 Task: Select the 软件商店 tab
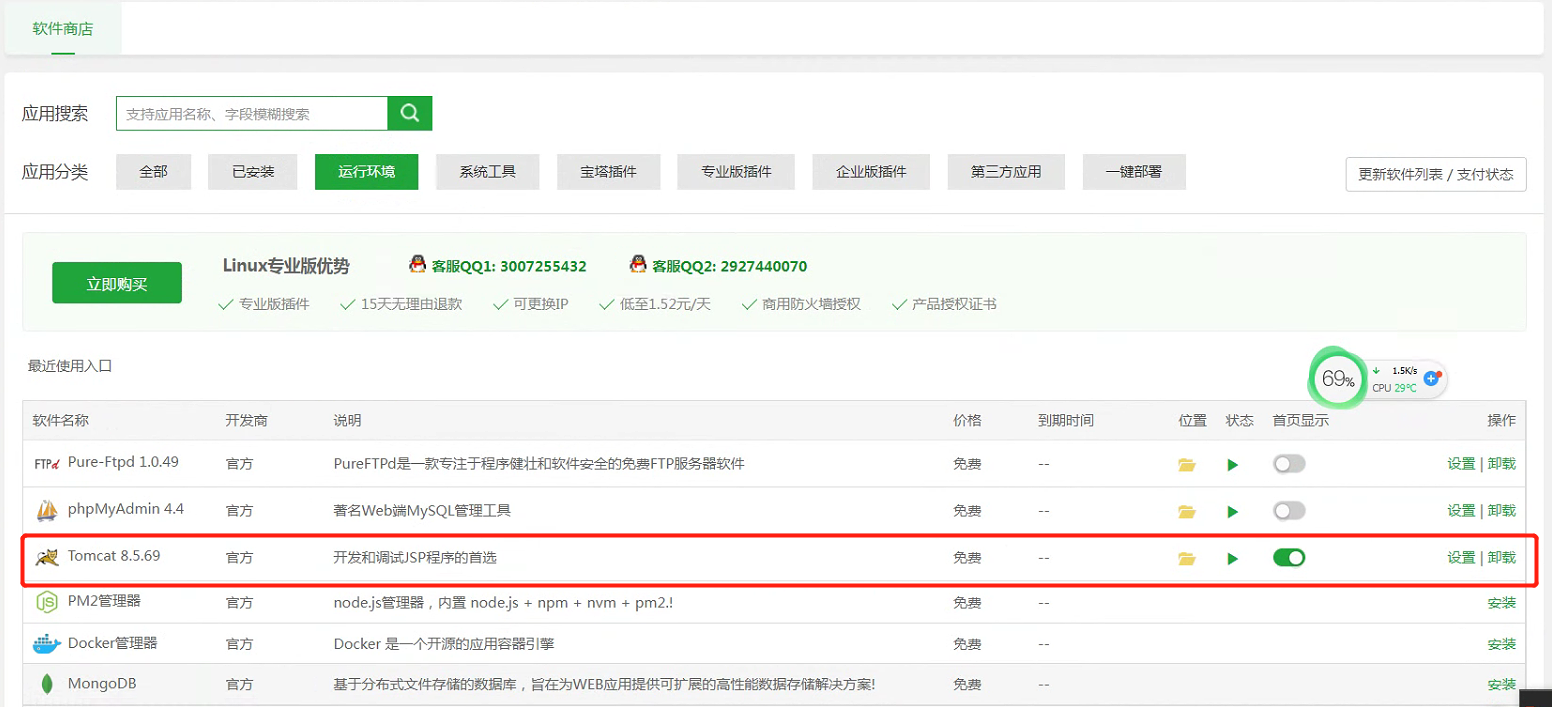click(63, 29)
